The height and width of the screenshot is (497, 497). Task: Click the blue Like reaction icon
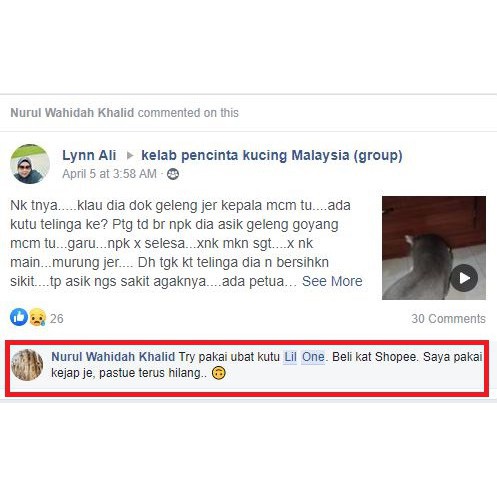pyautogui.click(x=19, y=317)
